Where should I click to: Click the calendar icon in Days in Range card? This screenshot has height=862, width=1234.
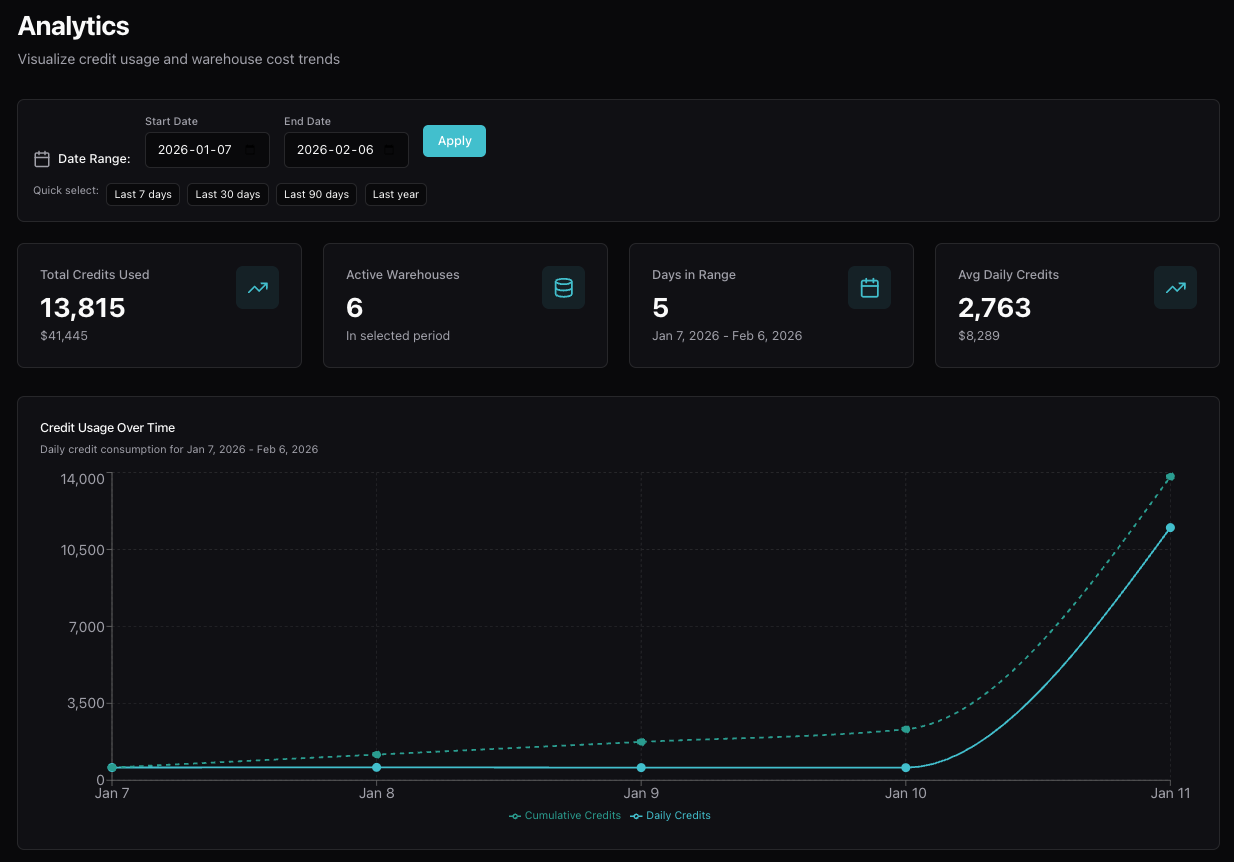pos(870,288)
